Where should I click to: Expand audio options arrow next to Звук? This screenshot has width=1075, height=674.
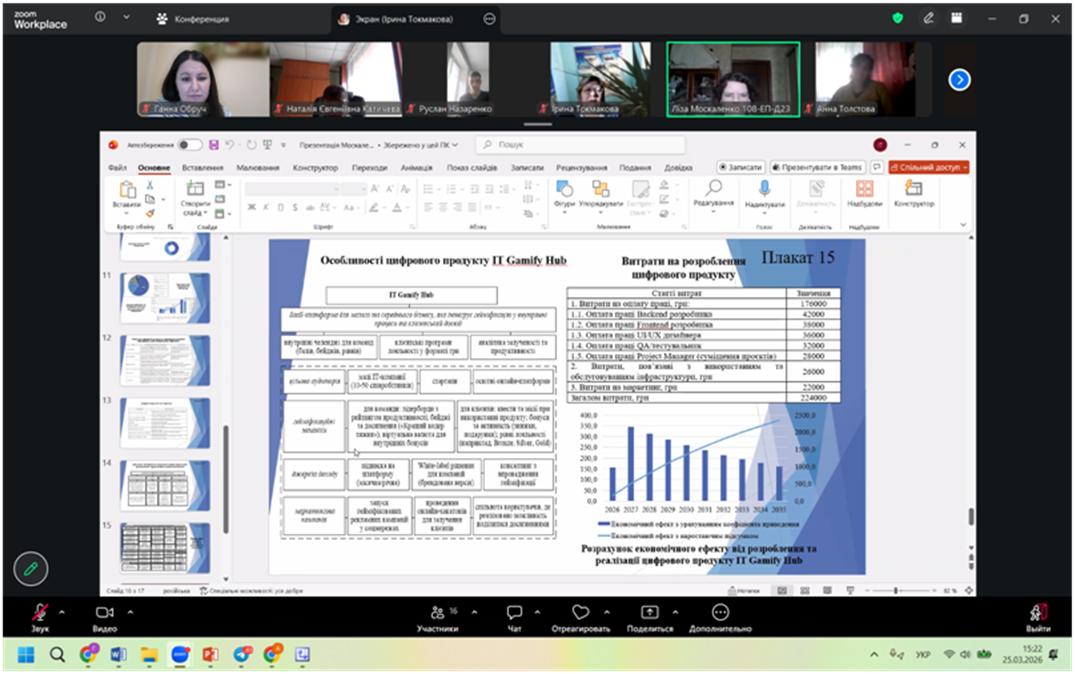62,612
